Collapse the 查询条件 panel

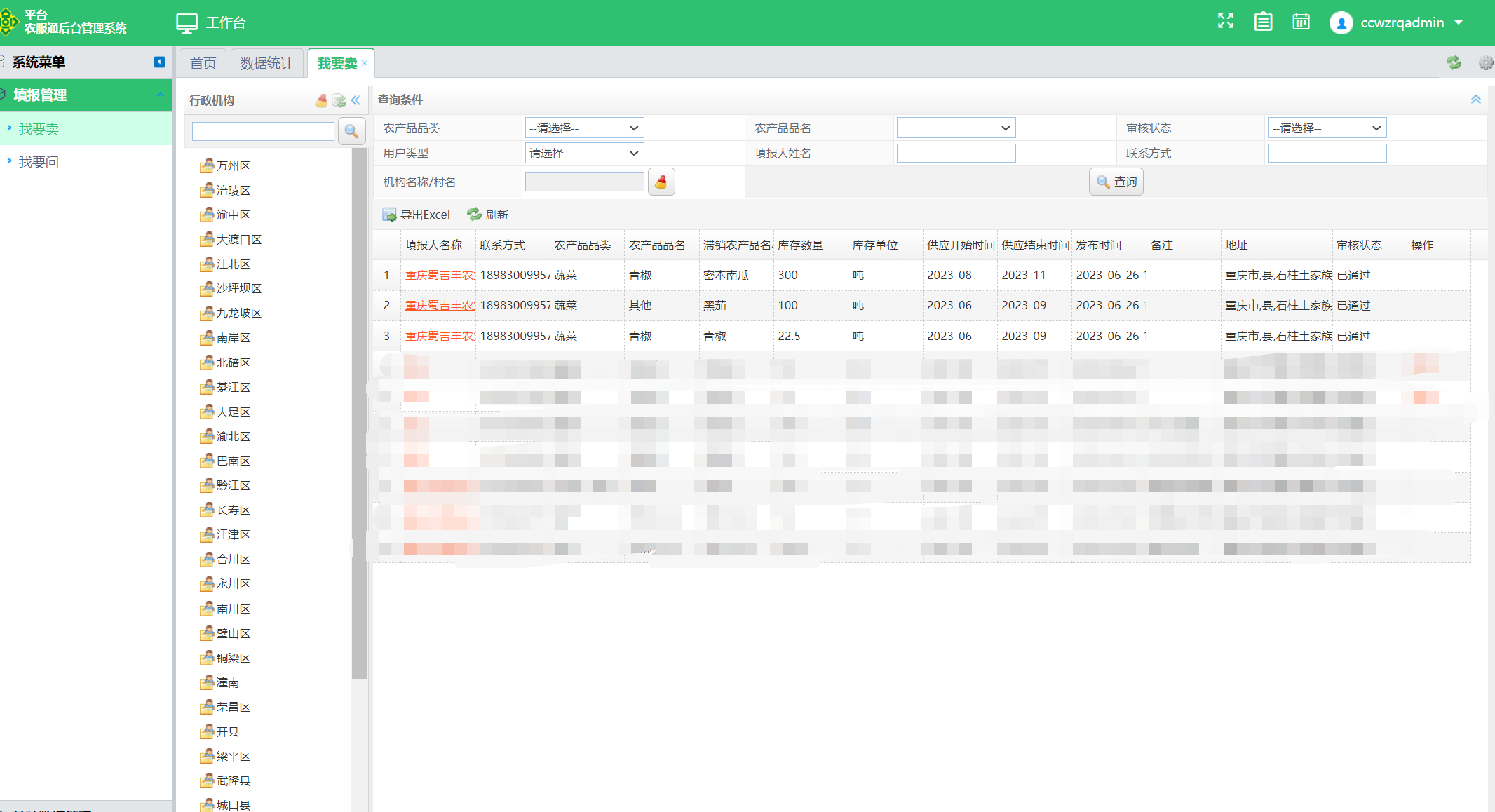pos(1475,100)
